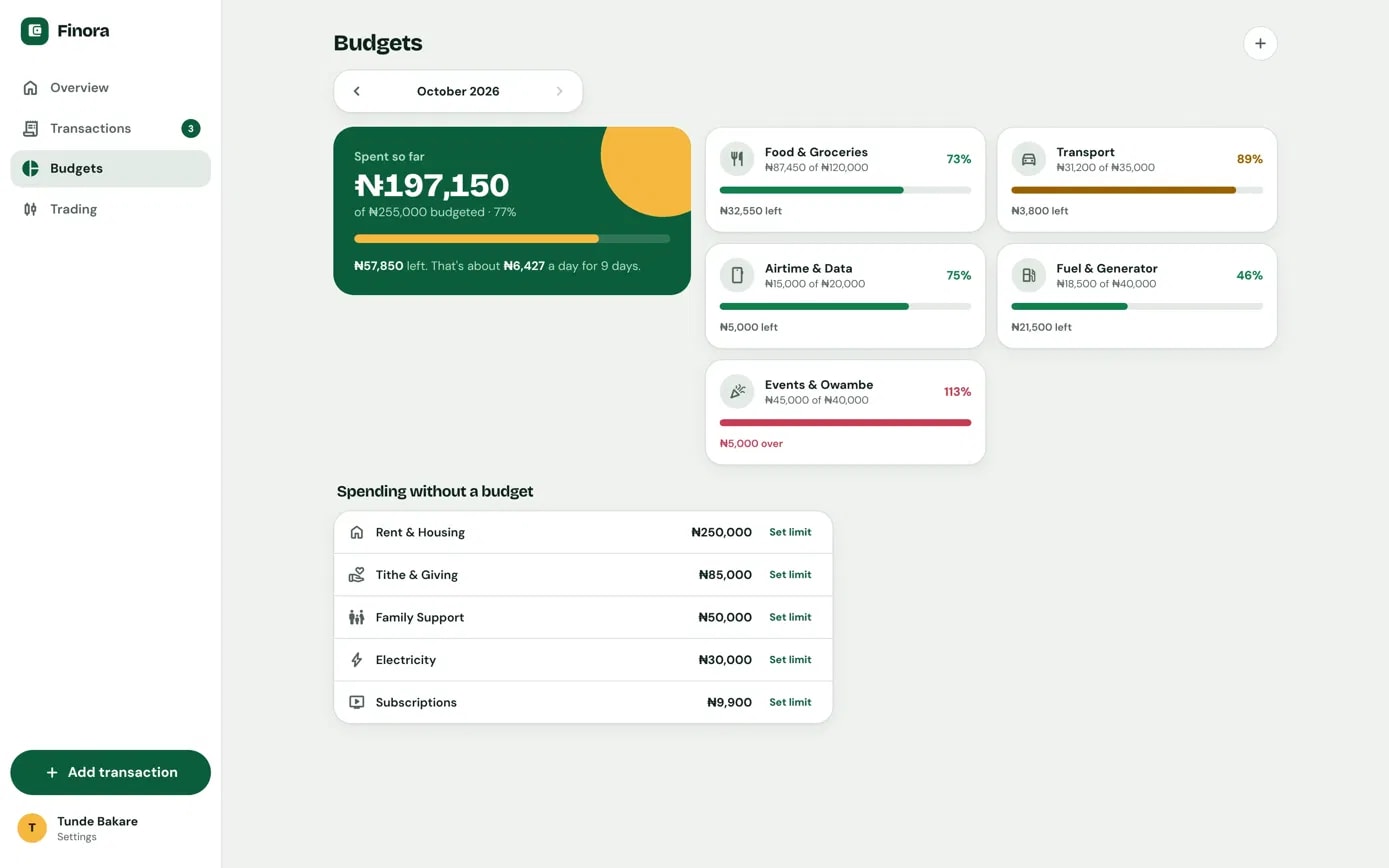Click the Food & Groceries cutlery icon

point(737,159)
